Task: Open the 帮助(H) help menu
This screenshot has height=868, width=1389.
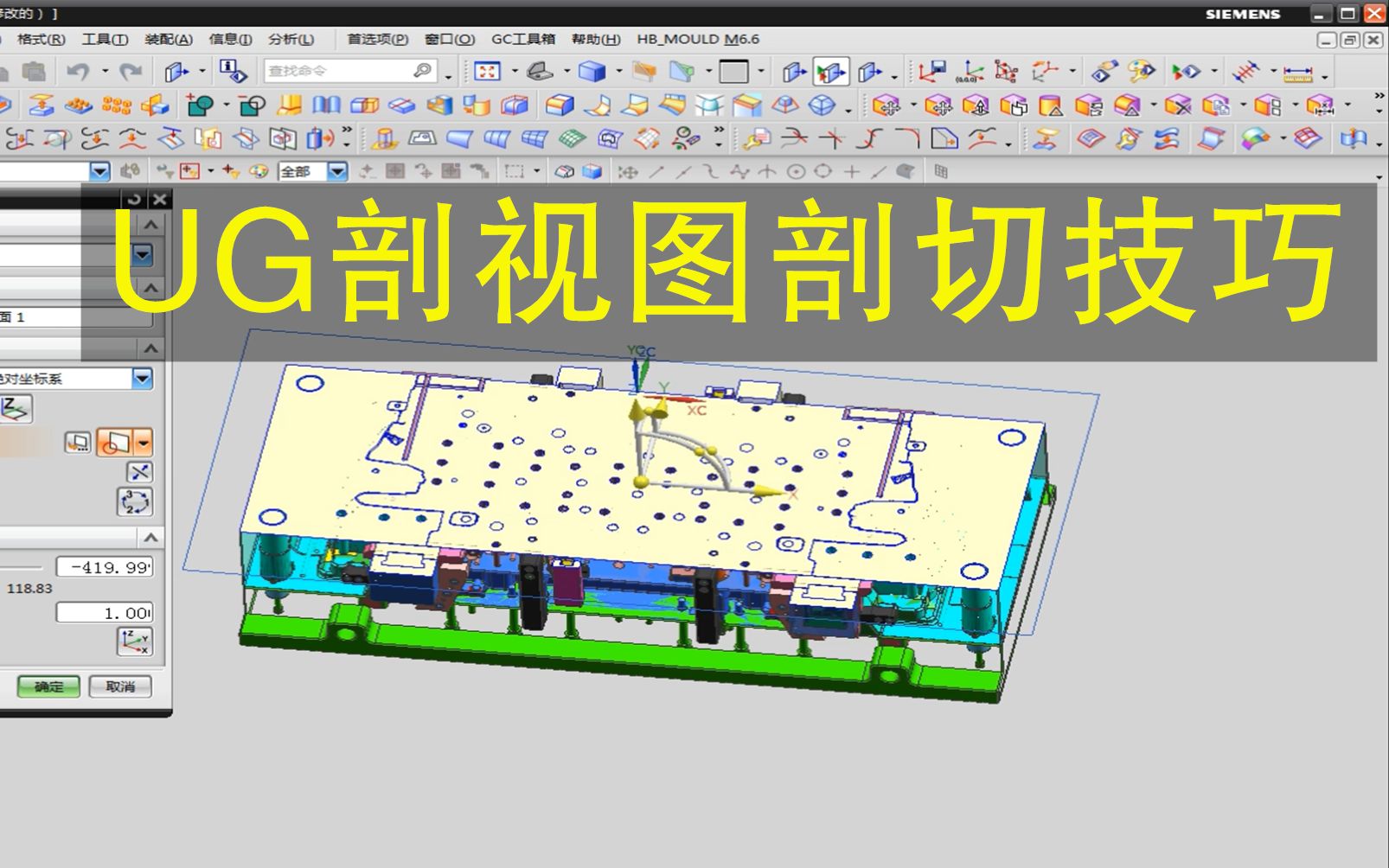Action: [x=596, y=39]
